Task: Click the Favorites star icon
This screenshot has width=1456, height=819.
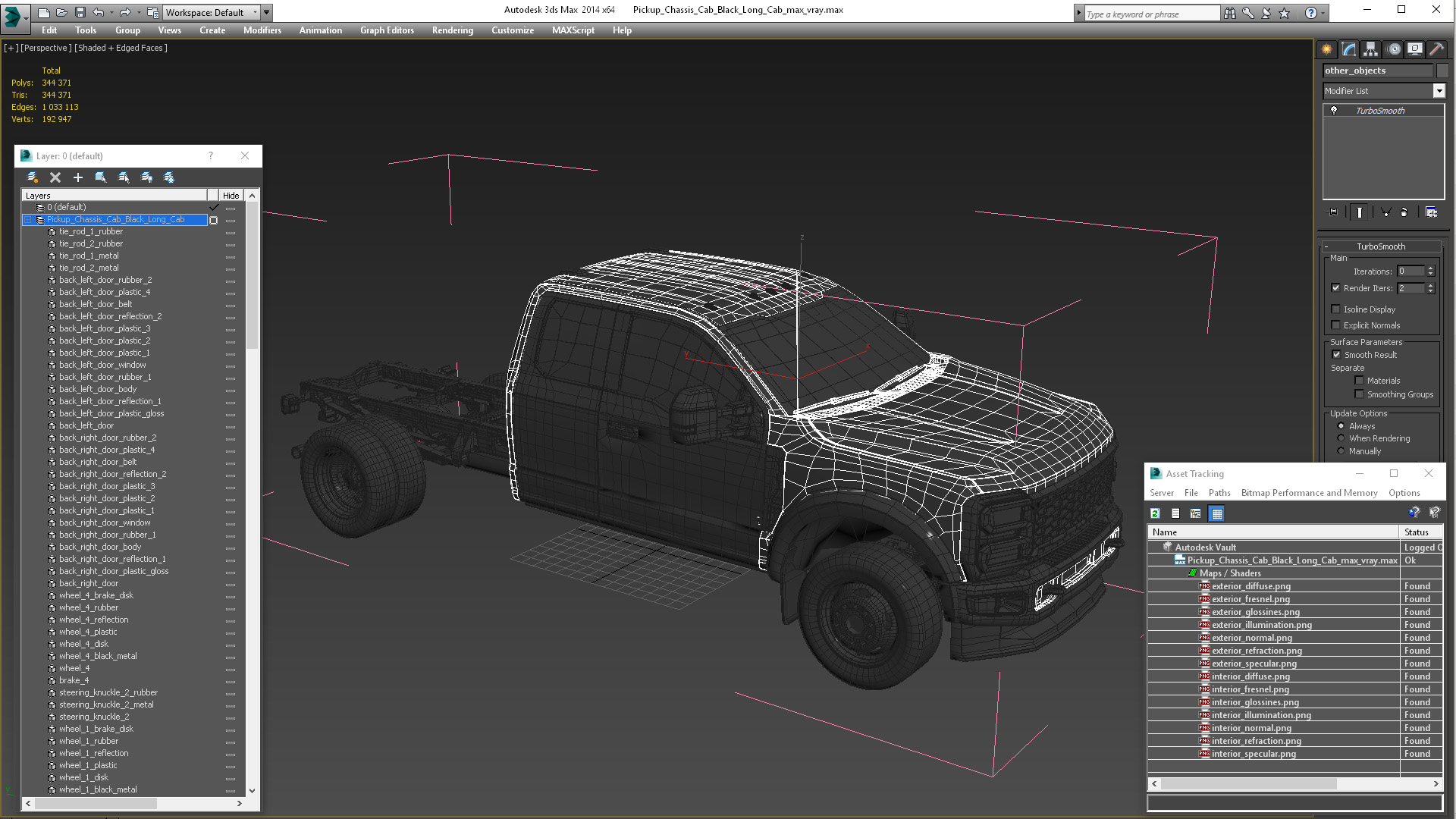Action: [1284, 13]
